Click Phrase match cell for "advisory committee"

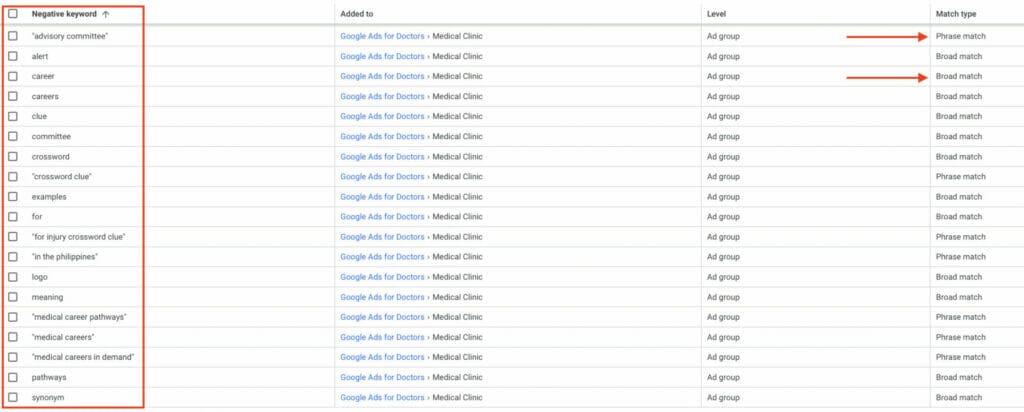click(960, 36)
